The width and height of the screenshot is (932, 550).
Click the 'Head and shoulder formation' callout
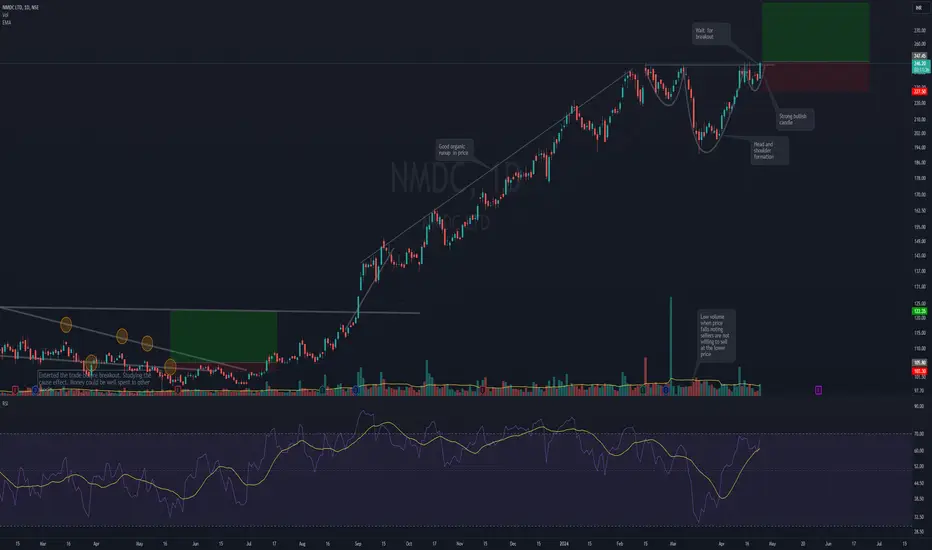point(769,150)
